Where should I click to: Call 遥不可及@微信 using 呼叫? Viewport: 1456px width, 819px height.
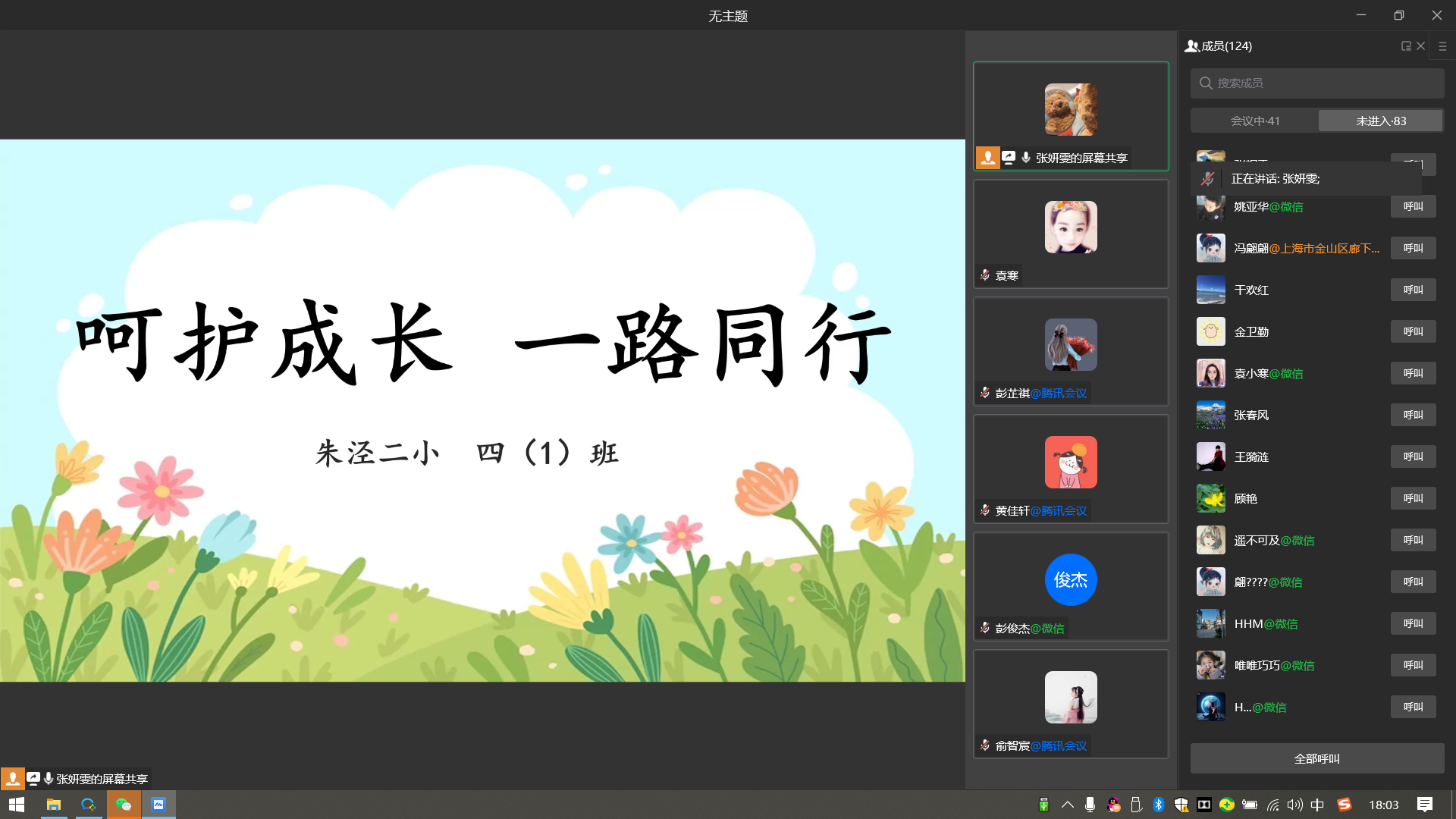[x=1413, y=541]
